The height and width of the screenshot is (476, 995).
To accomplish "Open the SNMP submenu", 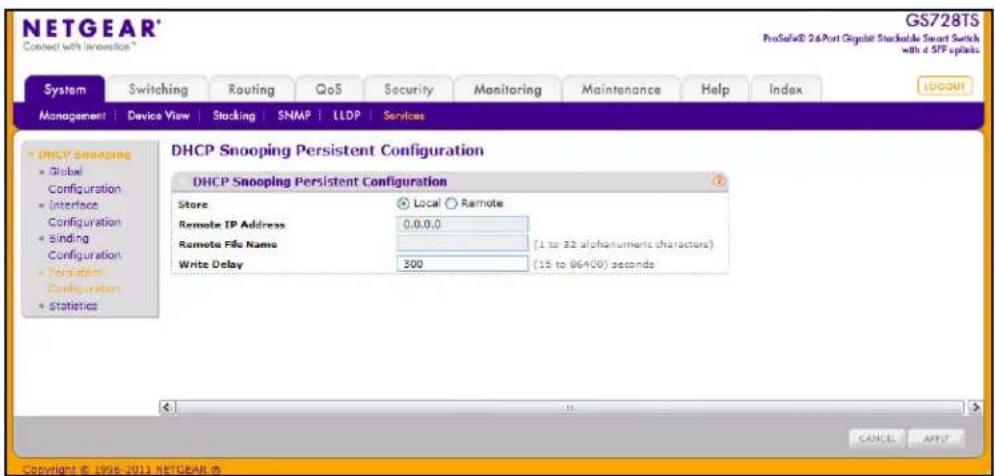I will 293,116.
